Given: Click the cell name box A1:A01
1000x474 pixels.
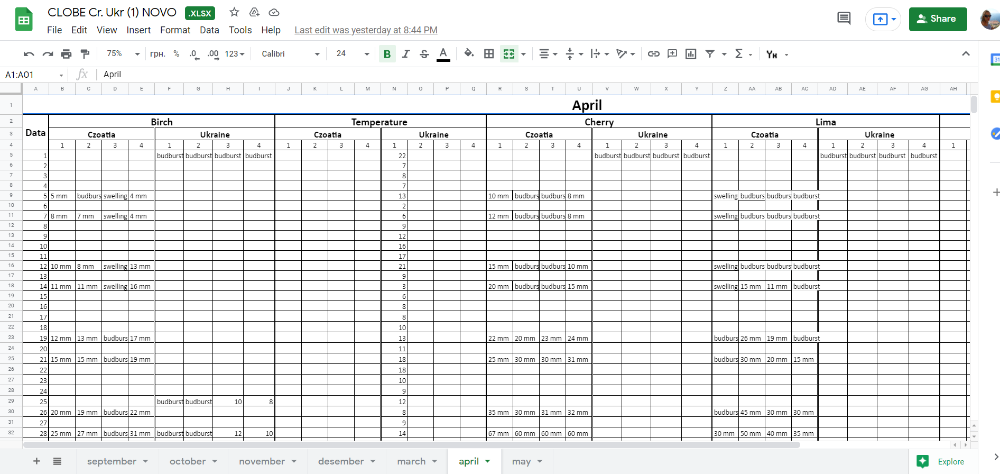Looking at the screenshot, I should [30, 74].
